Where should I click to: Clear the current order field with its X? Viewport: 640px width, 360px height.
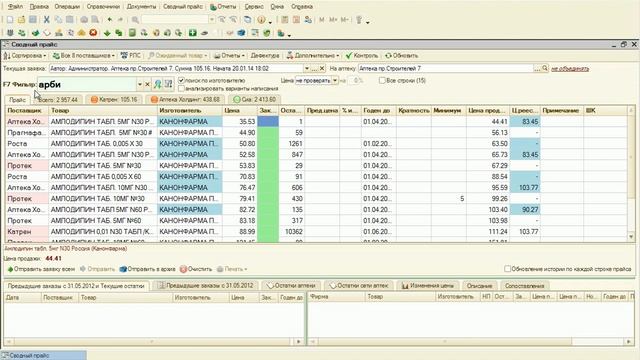[x=322, y=69]
